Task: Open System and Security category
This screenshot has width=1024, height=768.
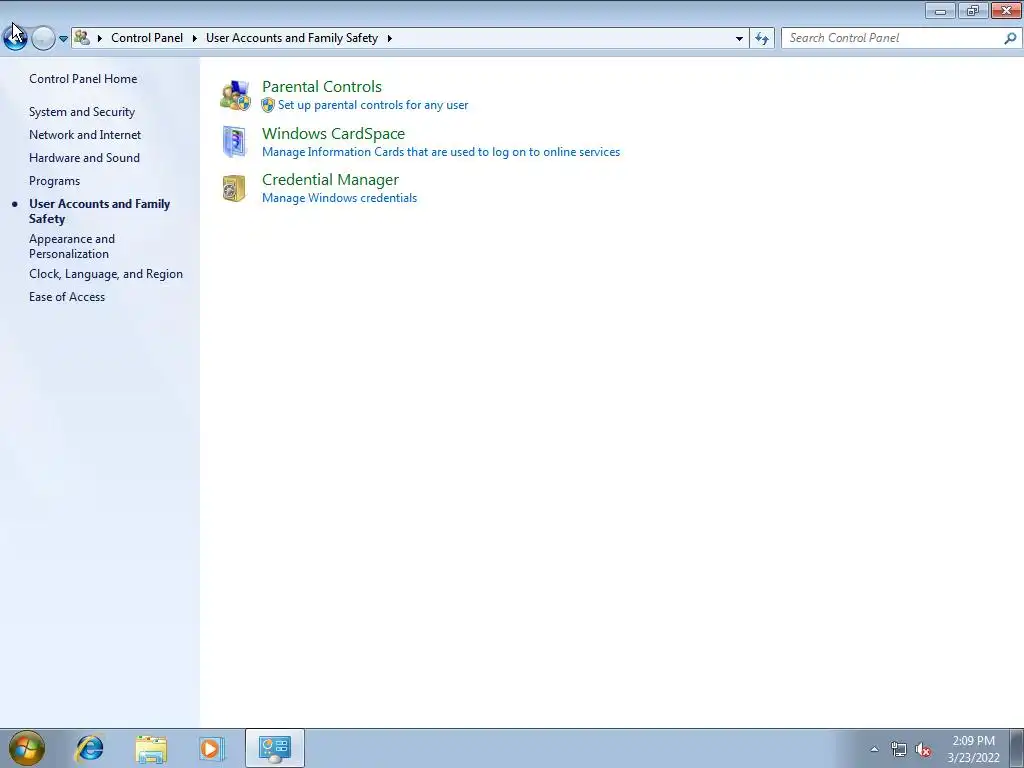Action: [x=82, y=112]
